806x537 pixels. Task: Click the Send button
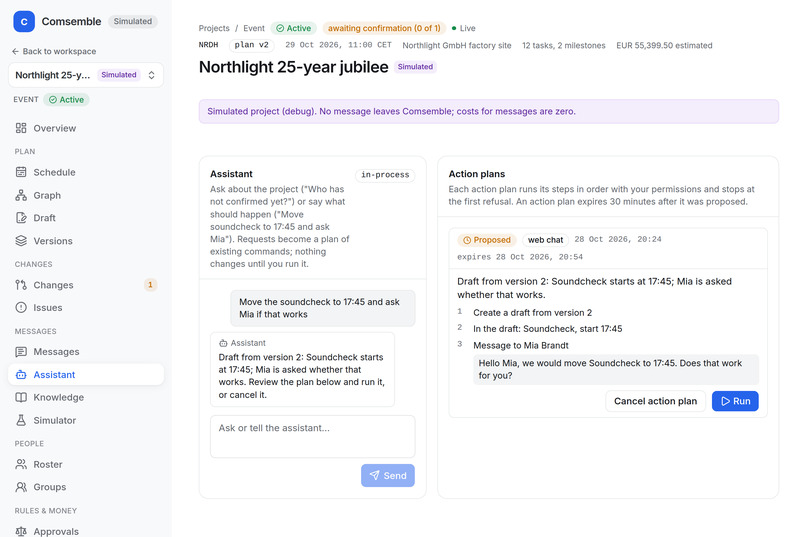click(x=388, y=475)
